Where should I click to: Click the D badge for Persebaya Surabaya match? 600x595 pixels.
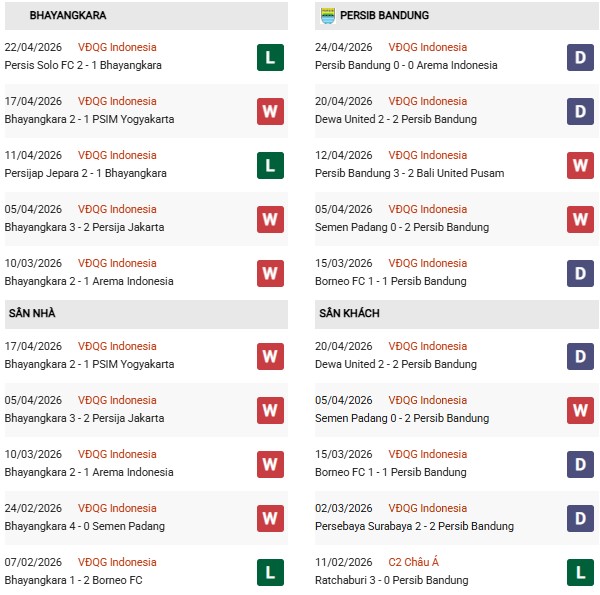[580, 518]
